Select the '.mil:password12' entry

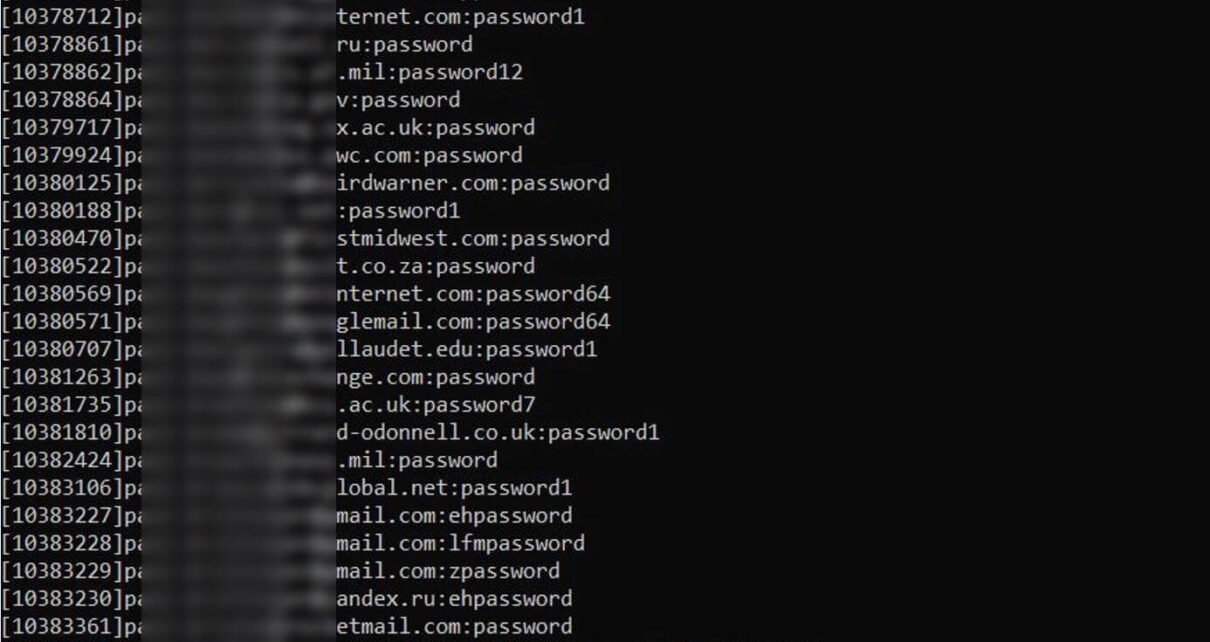(430, 73)
